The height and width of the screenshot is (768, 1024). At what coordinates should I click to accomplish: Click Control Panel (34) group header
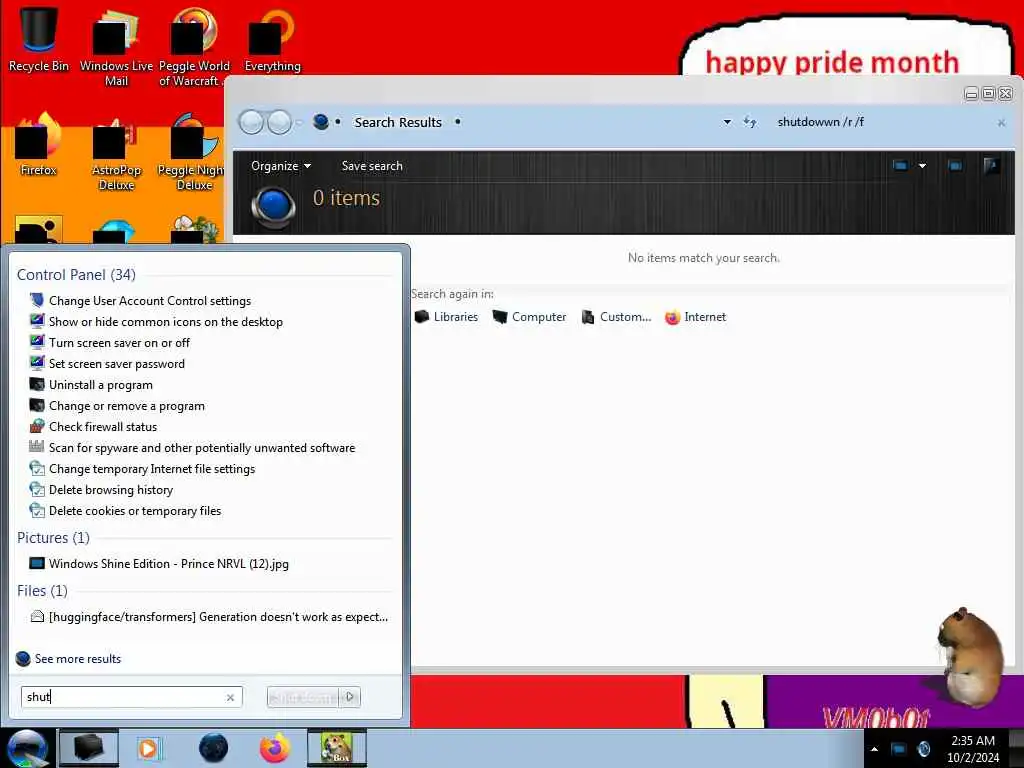76,274
